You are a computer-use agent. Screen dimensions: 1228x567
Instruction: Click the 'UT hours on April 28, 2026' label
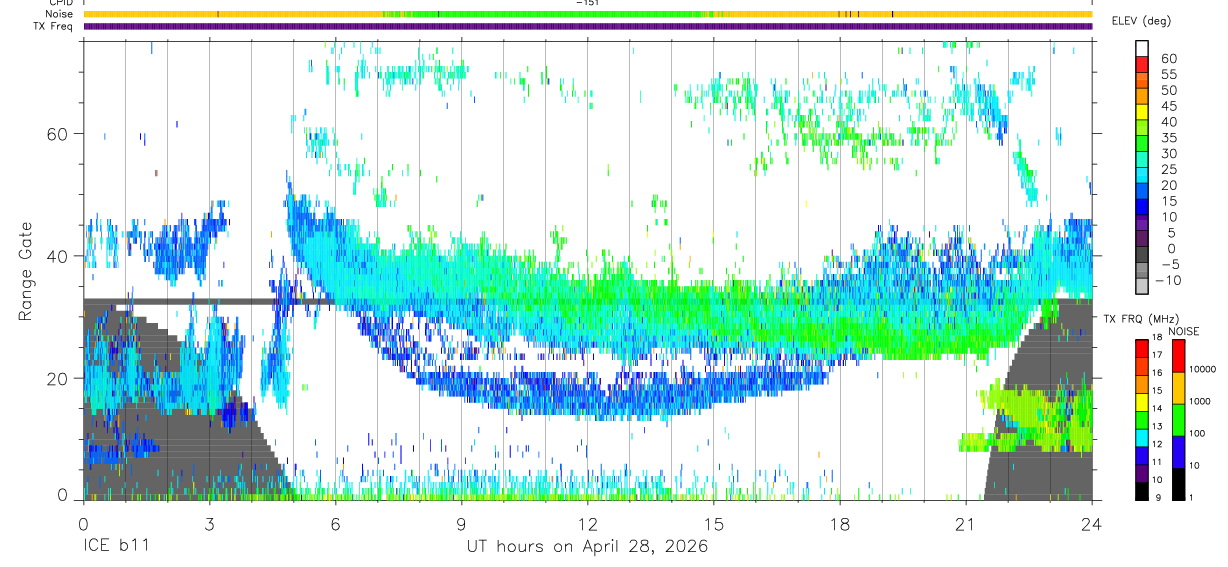[587, 547]
